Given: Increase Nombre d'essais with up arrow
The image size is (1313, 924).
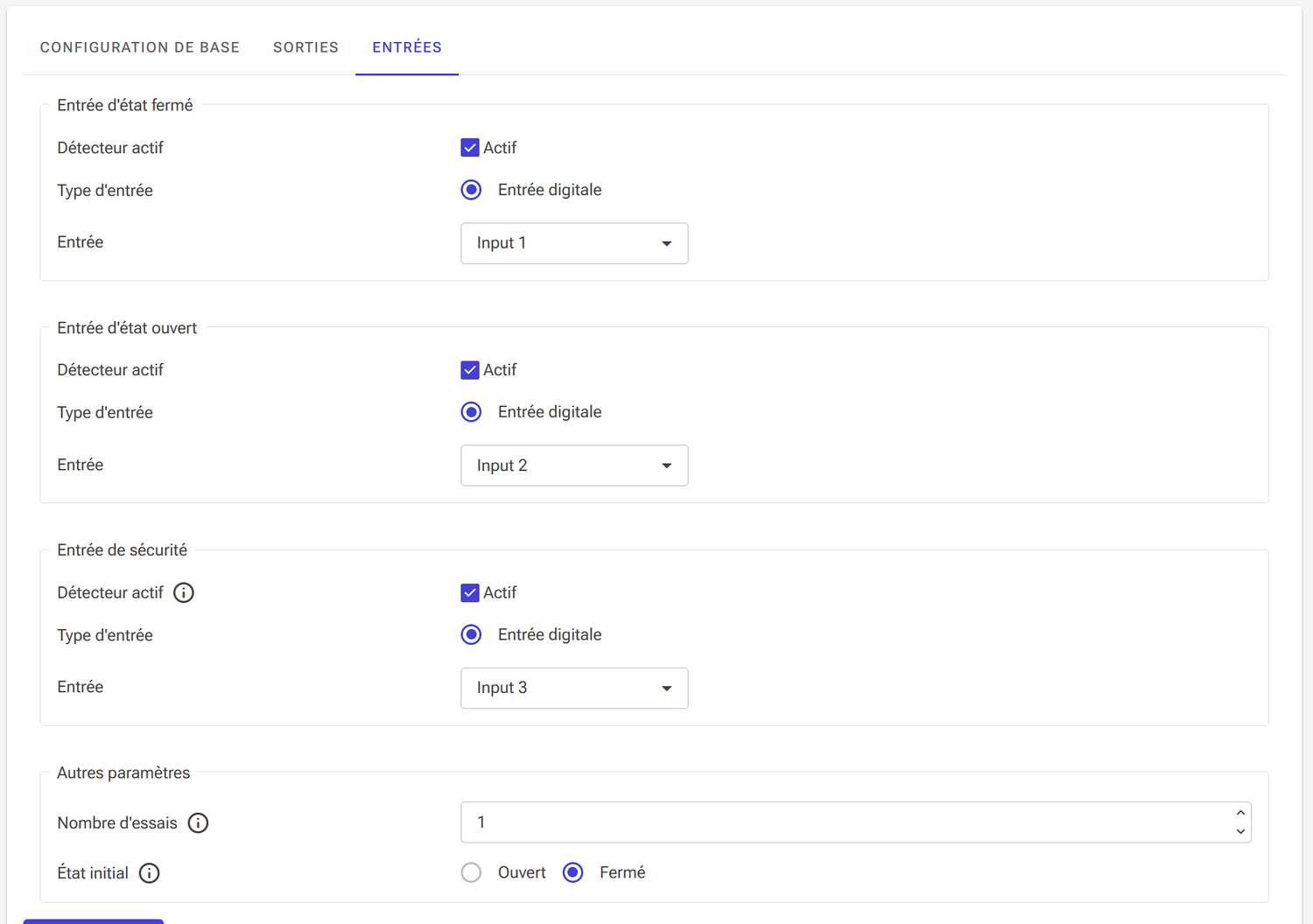Looking at the screenshot, I should click(x=1240, y=813).
